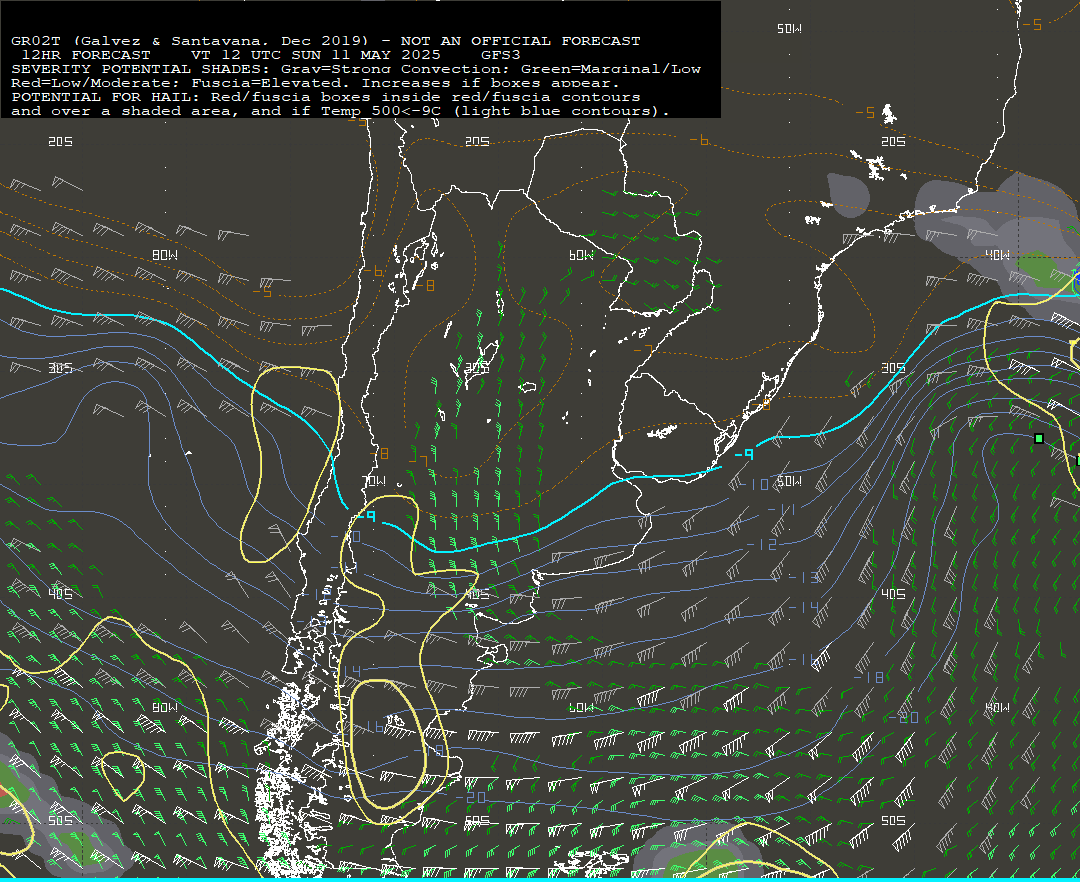Click the '20S' label at the map's center

(x=477, y=142)
